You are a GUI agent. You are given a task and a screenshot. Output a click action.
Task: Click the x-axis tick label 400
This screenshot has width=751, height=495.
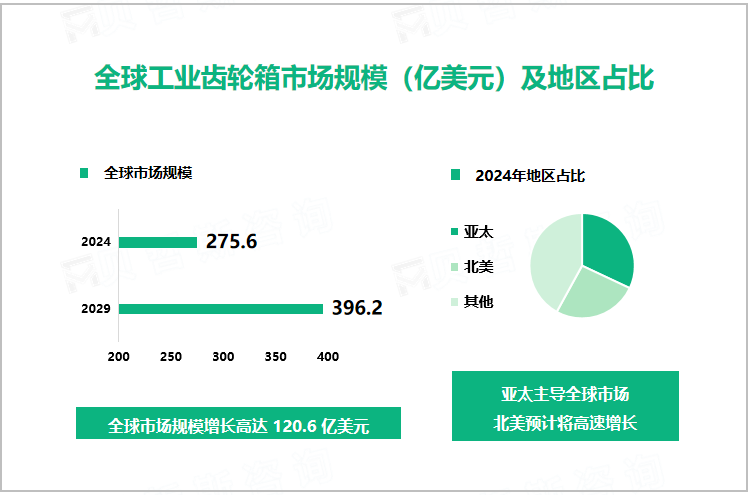point(328,357)
